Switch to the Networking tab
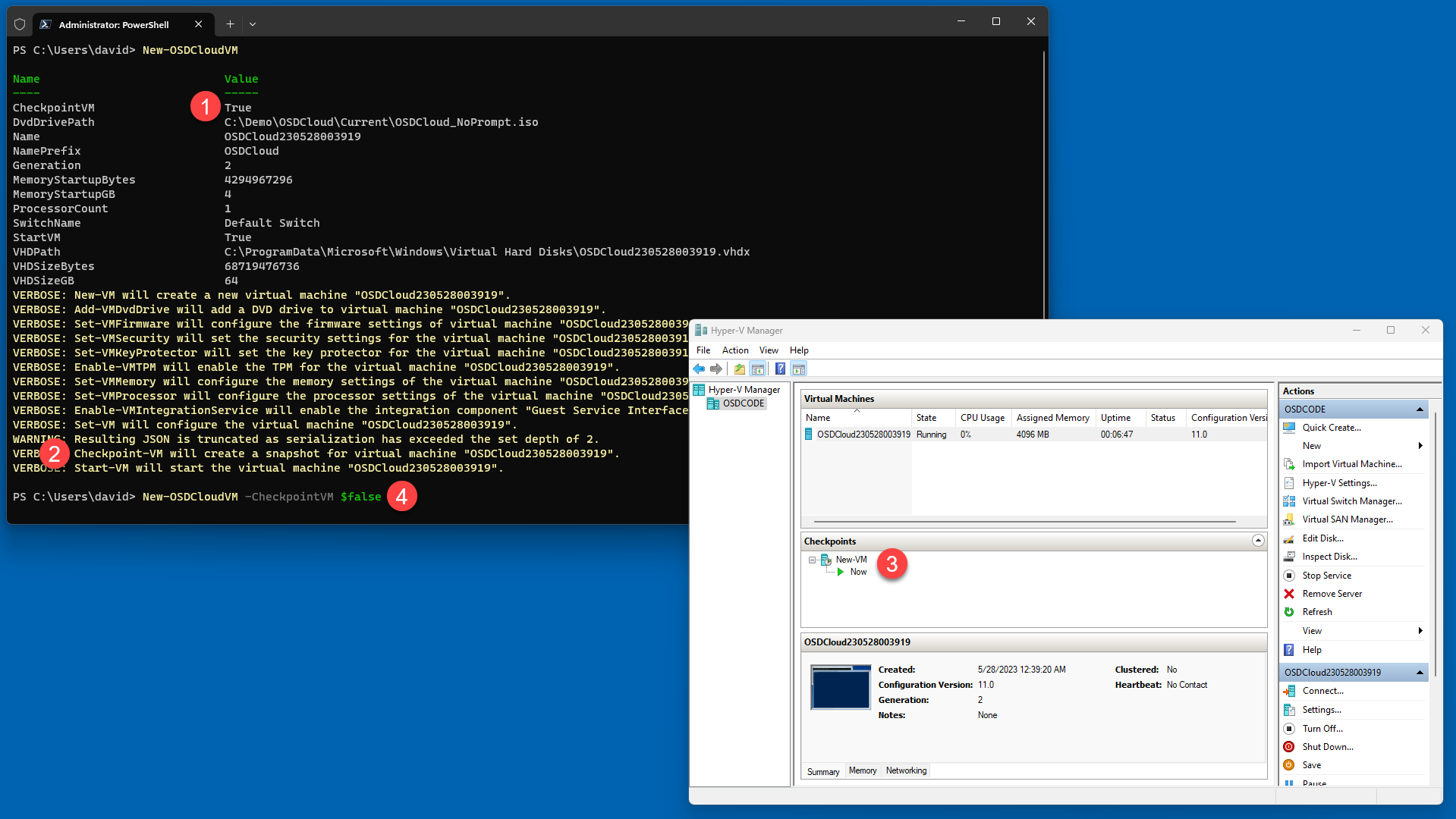Screen dimensions: 1456x819 pyautogui.click(x=906, y=770)
